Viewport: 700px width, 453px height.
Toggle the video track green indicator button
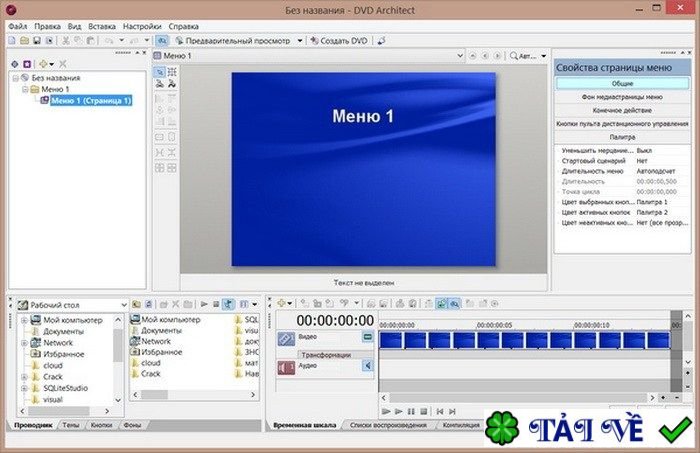pos(367,337)
